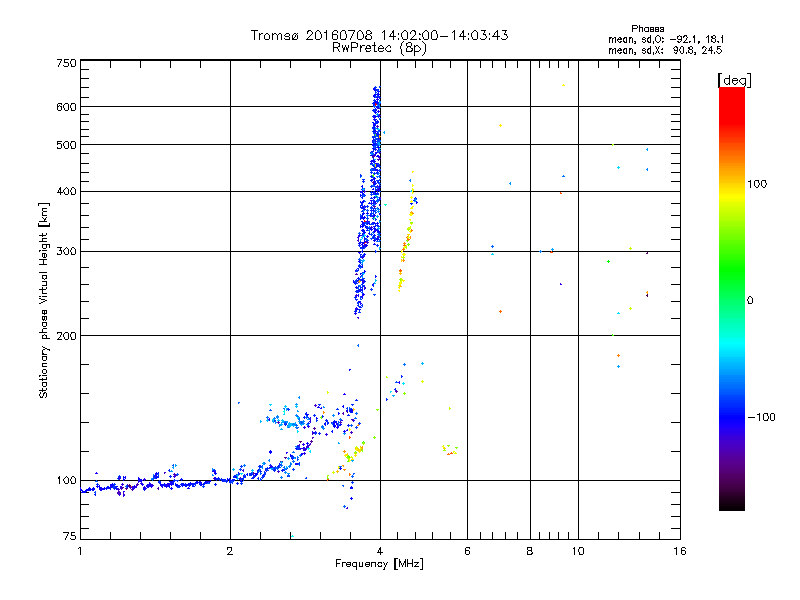
Task: Click the y-axis tick label '75'
Action: (x=70, y=536)
